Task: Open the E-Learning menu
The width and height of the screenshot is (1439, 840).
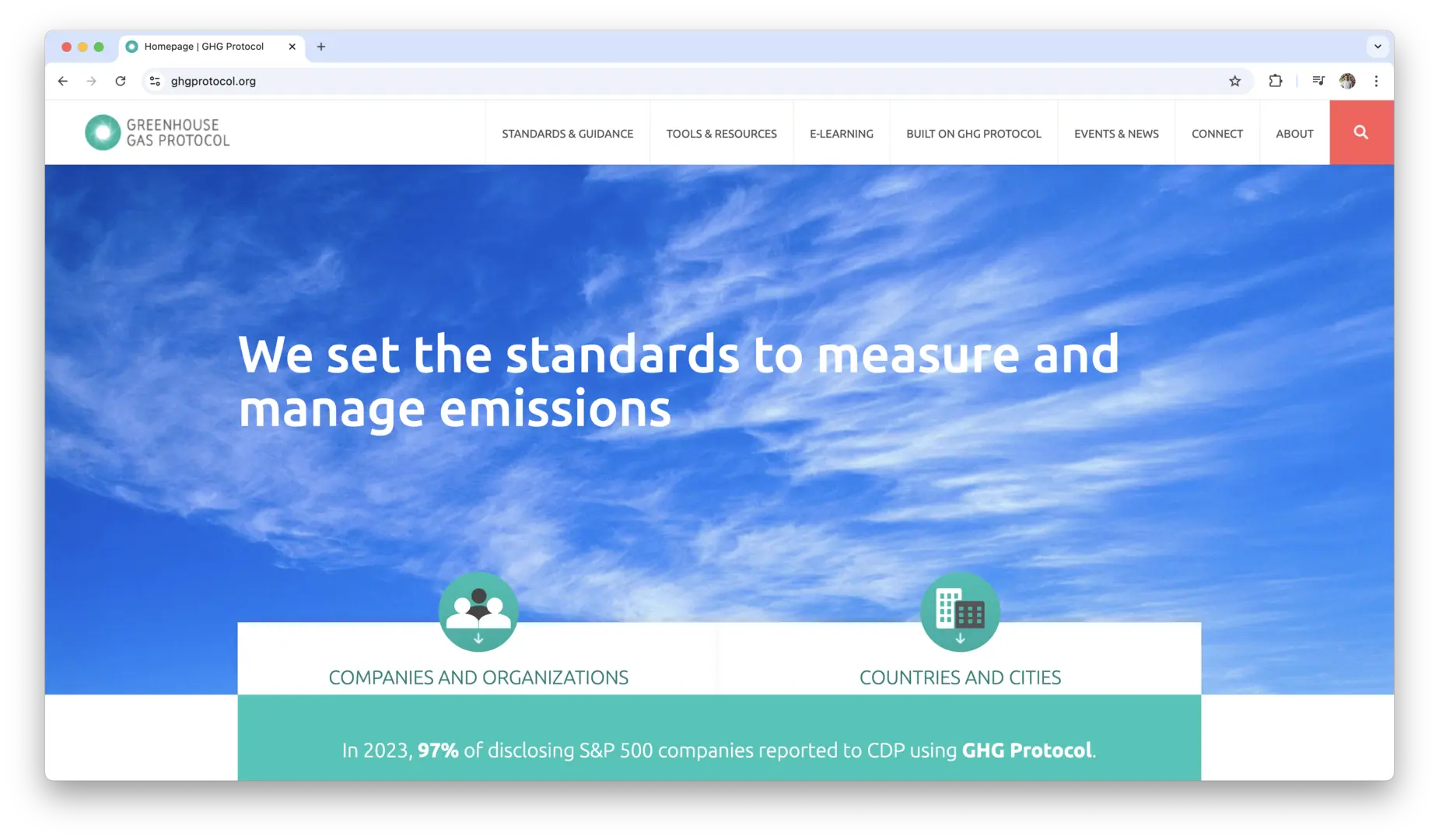Action: (x=842, y=134)
